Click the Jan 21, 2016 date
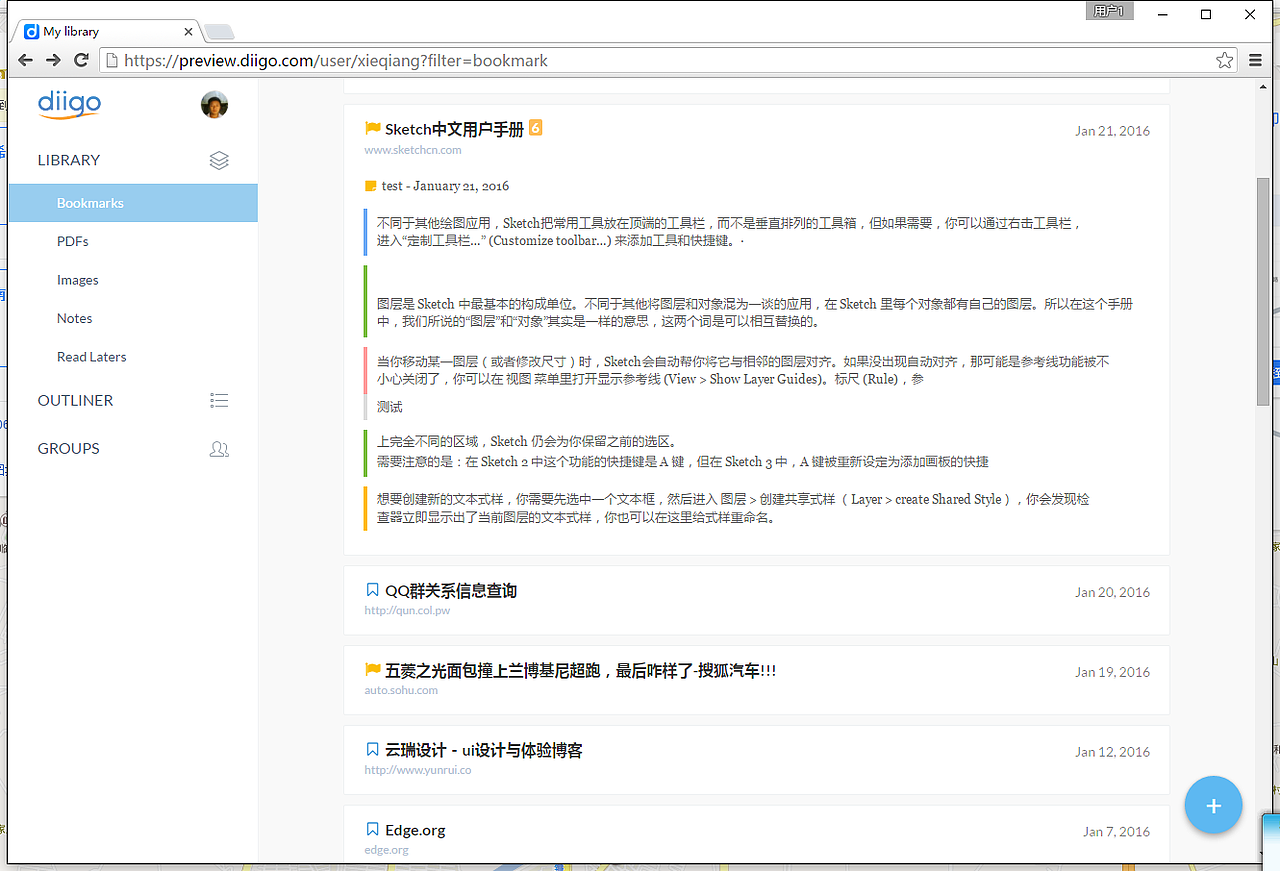Image resolution: width=1280 pixels, height=871 pixels. pos(1112,131)
